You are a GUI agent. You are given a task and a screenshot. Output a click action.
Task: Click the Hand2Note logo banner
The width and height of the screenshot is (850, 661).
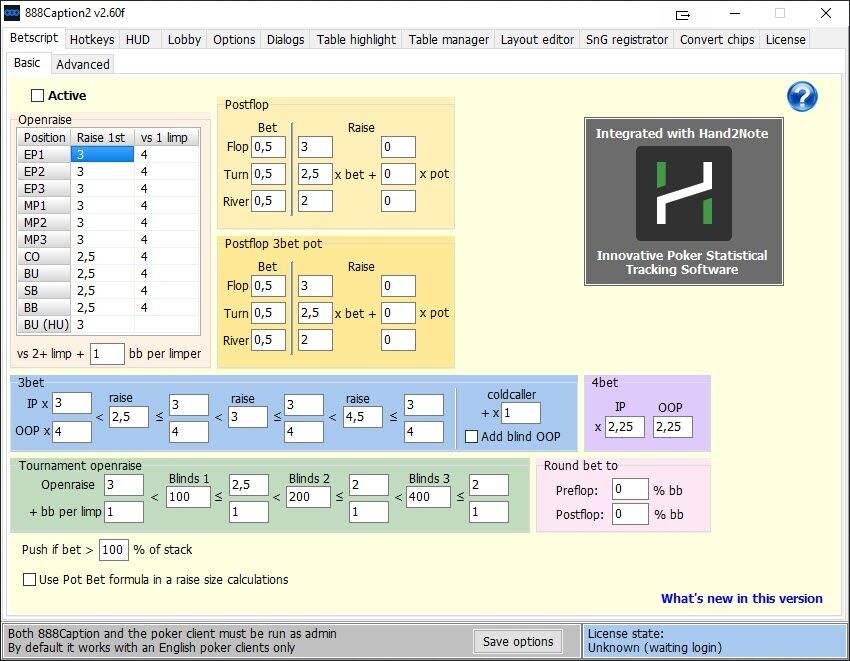point(684,201)
